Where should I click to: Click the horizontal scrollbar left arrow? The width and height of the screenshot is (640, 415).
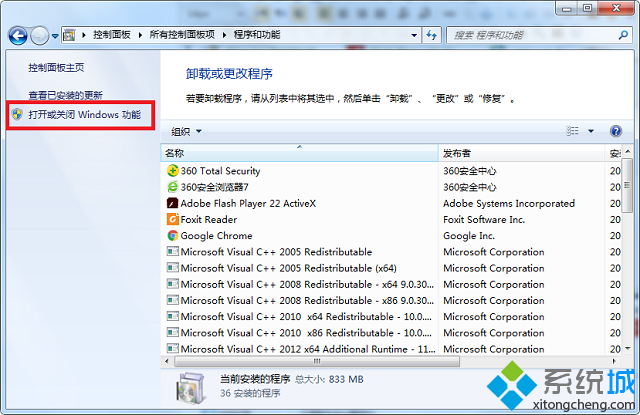167,361
